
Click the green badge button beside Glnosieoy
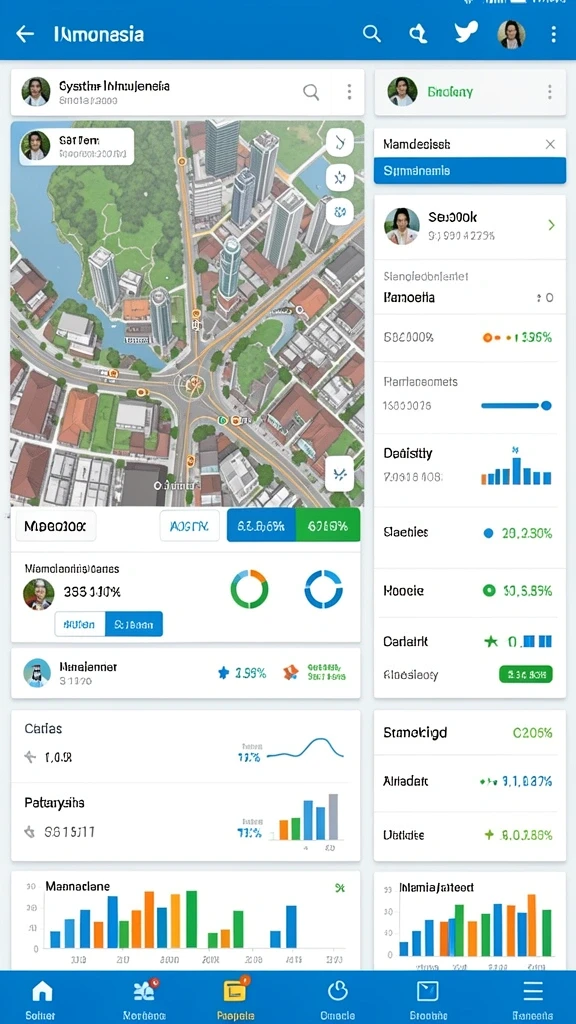(x=526, y=675)
